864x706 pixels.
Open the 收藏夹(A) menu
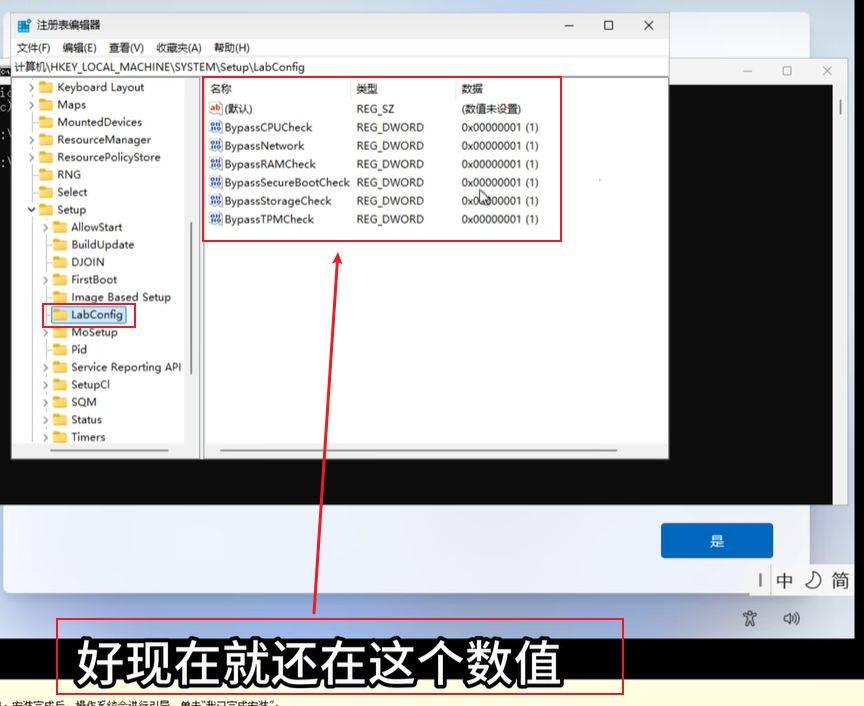point(178,48)
